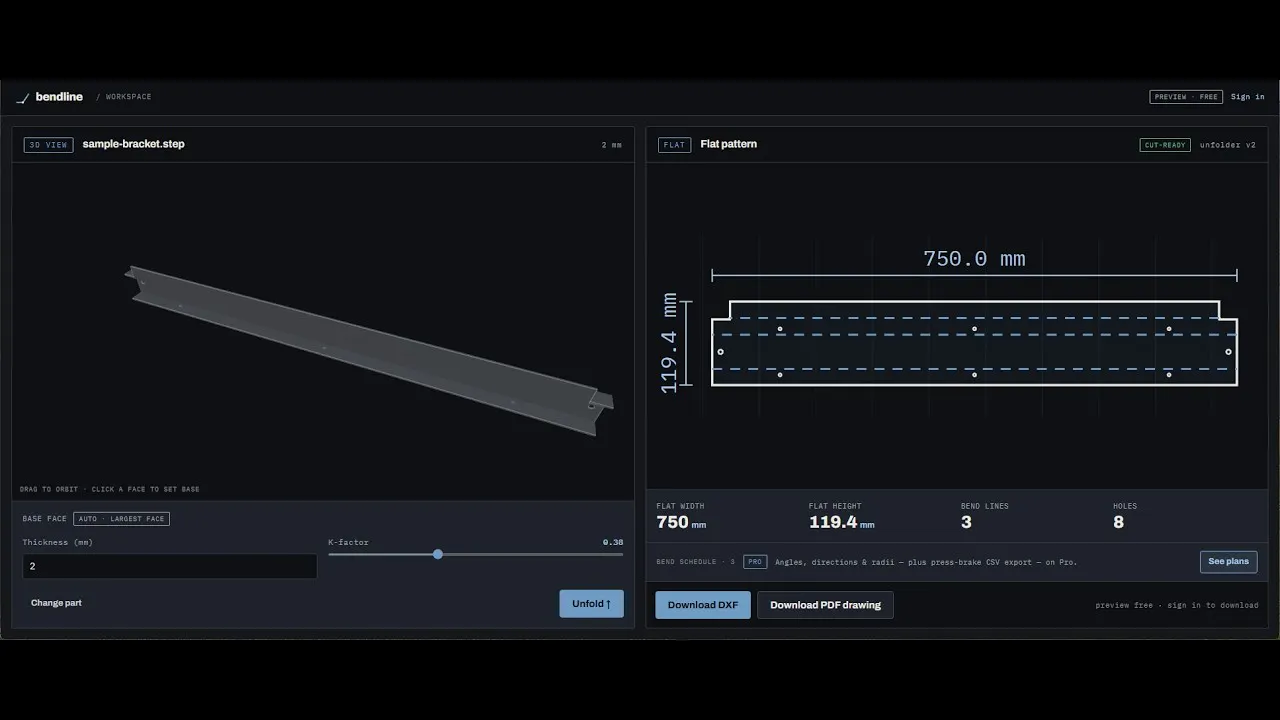
Task: Click Download DXF button
Action: coord(703,605)
